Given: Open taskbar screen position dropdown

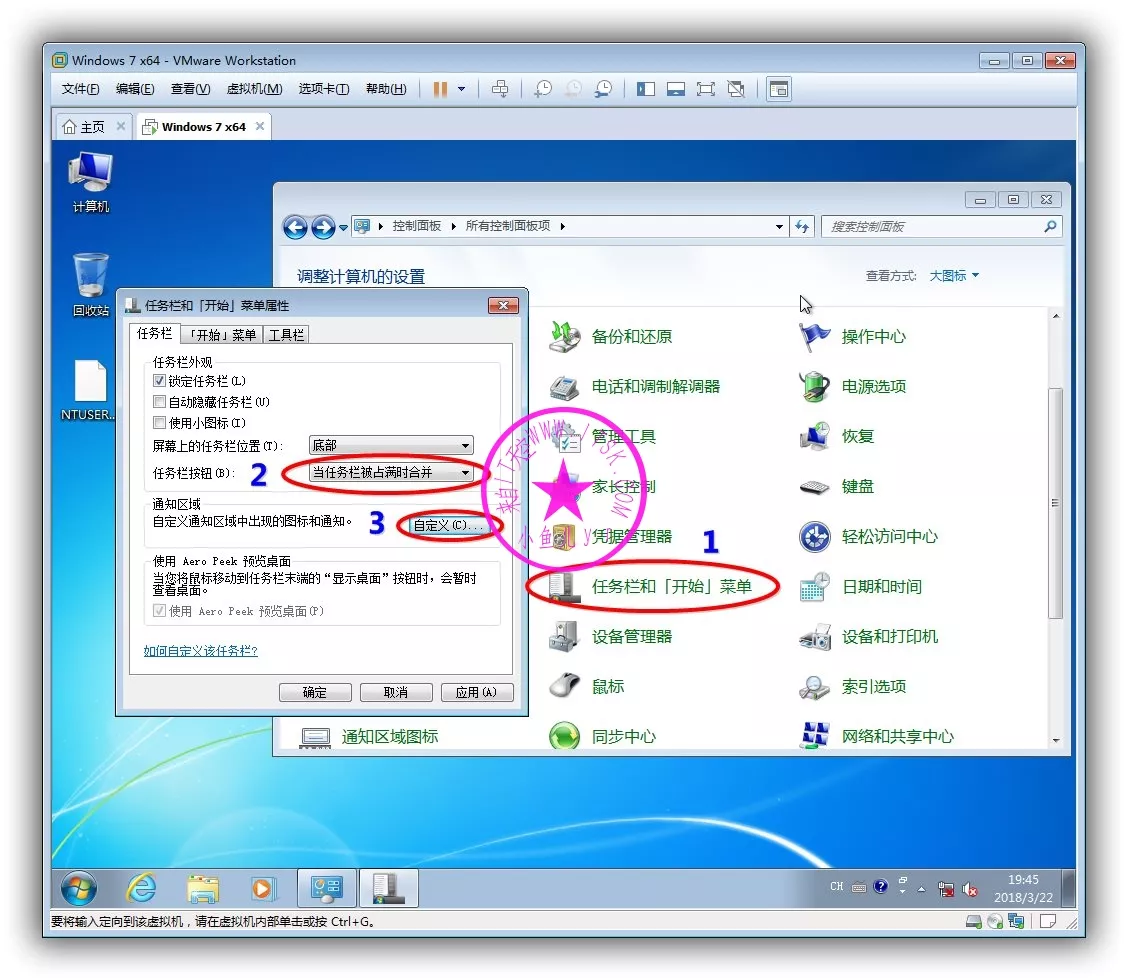Looking at the screenshot, I should [391, 445].
